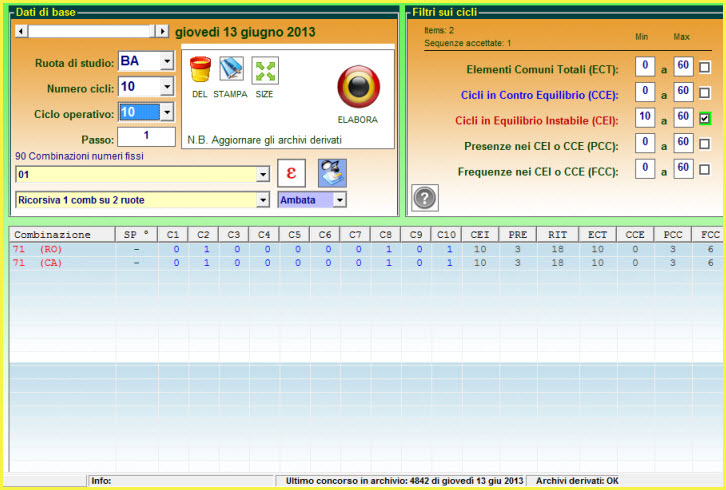Enable the Presenze nei CEI o CCE checkbox
The image size is (726, 490).
[704, 144]
